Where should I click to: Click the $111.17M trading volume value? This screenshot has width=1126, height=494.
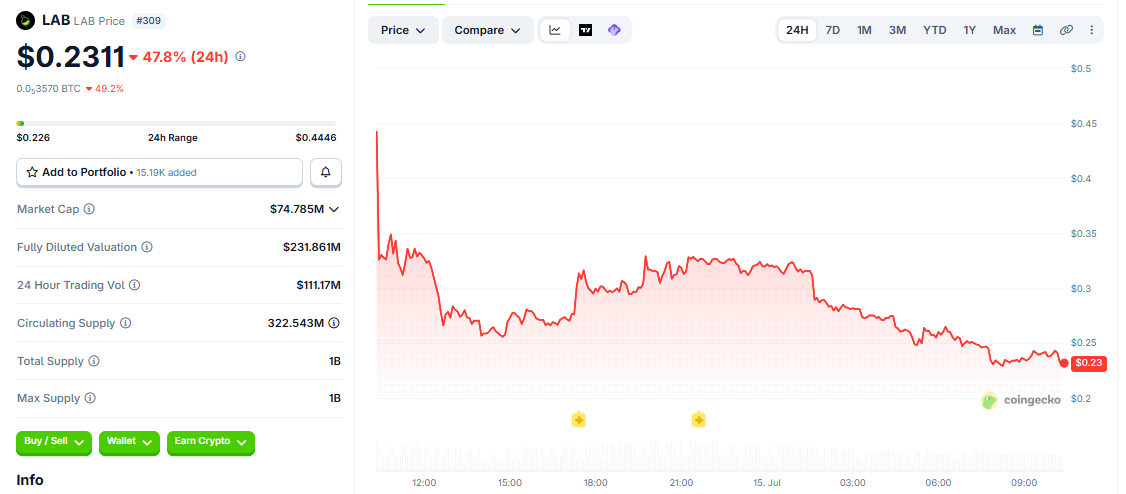click(318, 285)
